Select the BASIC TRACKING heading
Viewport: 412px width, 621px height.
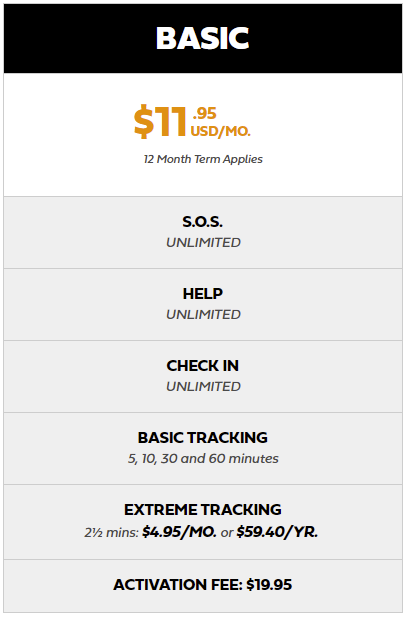point(203,438)
